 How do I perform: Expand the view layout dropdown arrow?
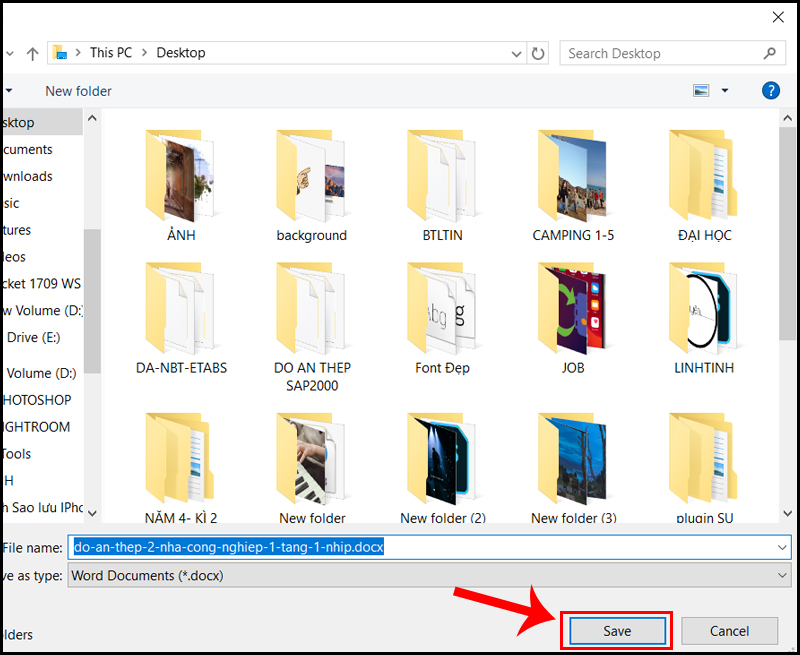pos(723,90)
